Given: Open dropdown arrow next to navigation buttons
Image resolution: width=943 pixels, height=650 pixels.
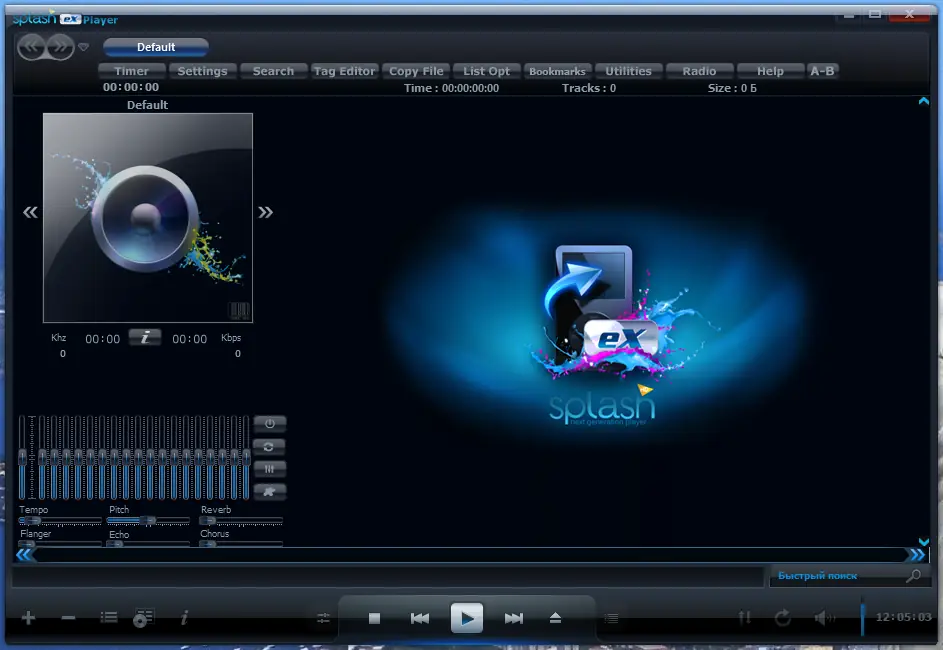Looking at the screenshot, I should pos(84,47).
